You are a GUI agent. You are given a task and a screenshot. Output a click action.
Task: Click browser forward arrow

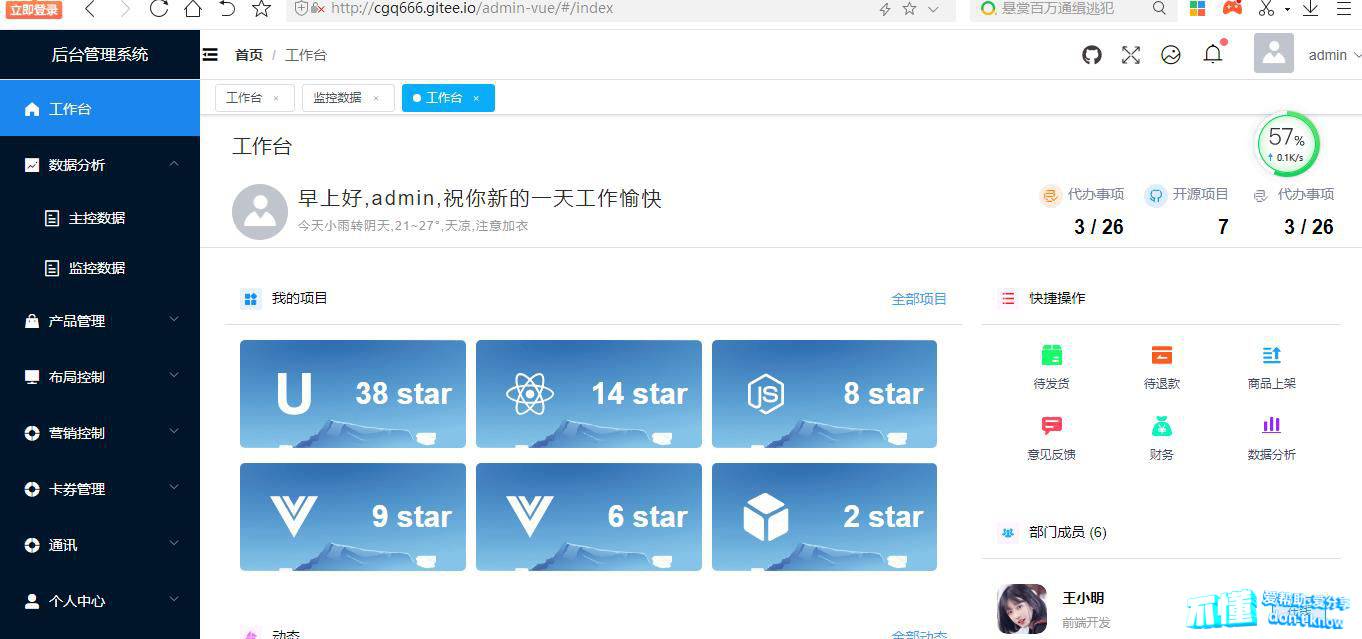(x=124, y=9)
